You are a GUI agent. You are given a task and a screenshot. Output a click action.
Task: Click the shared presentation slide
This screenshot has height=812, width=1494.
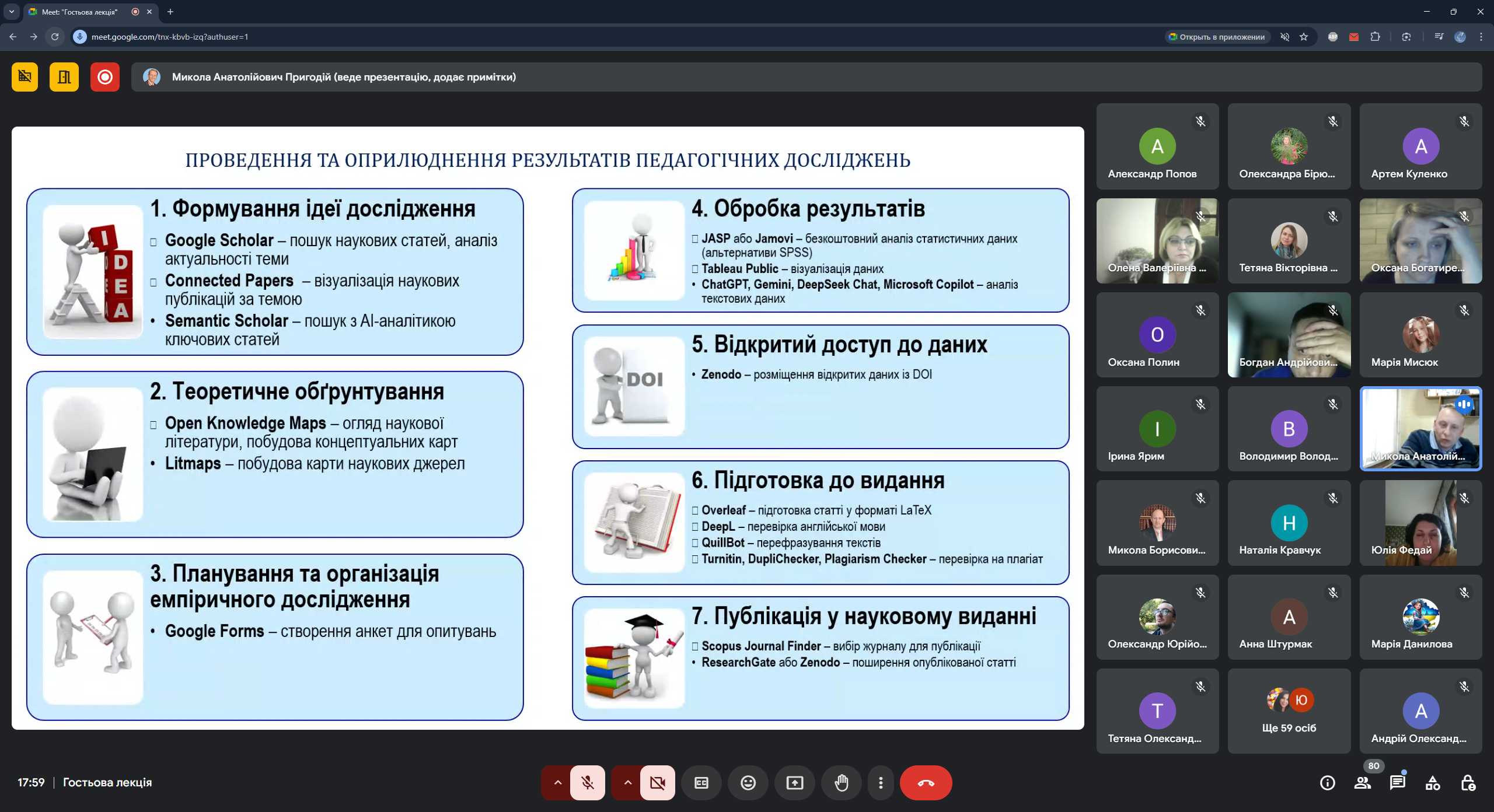[548, 428]
